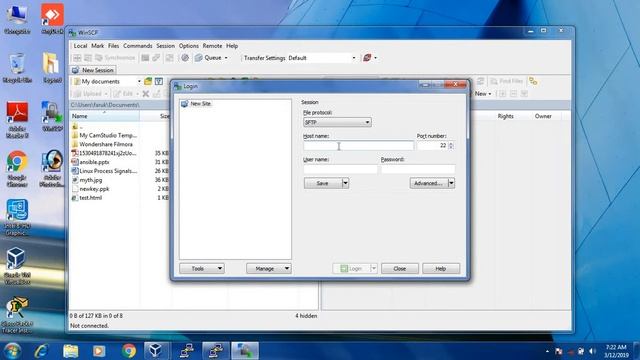Click the Close button in Login dialog
640x360 pixels.
(x=400, y=269)
